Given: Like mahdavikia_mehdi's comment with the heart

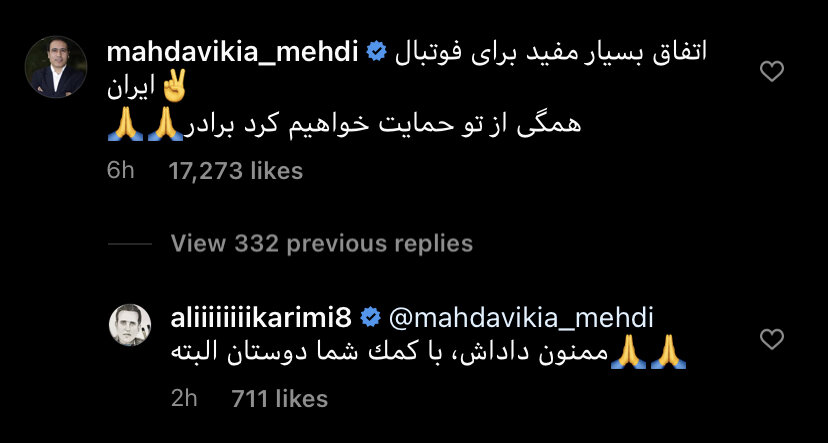Looking at the screenshot, I should pyautogui.click(x=771, y=71).
